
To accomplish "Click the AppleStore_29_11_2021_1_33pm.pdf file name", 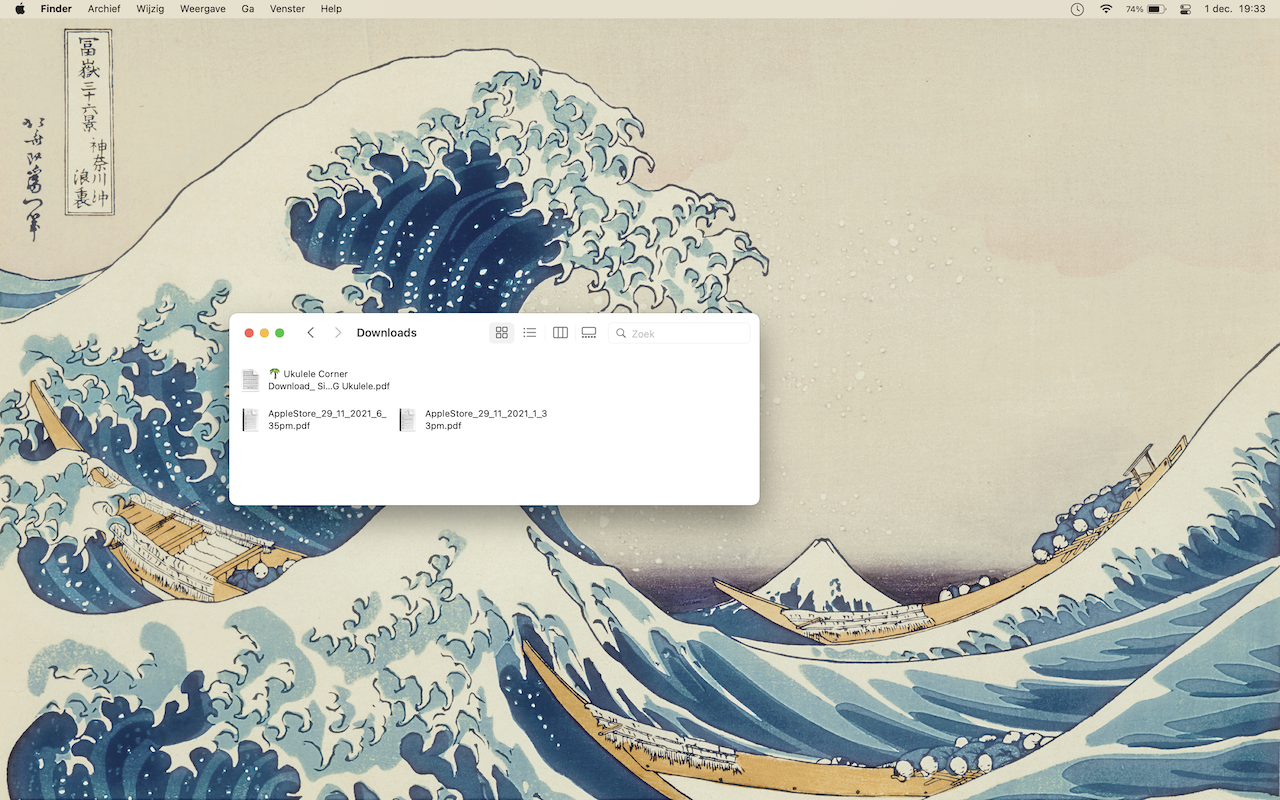I will pyautogui.click(x=486, y=419).
